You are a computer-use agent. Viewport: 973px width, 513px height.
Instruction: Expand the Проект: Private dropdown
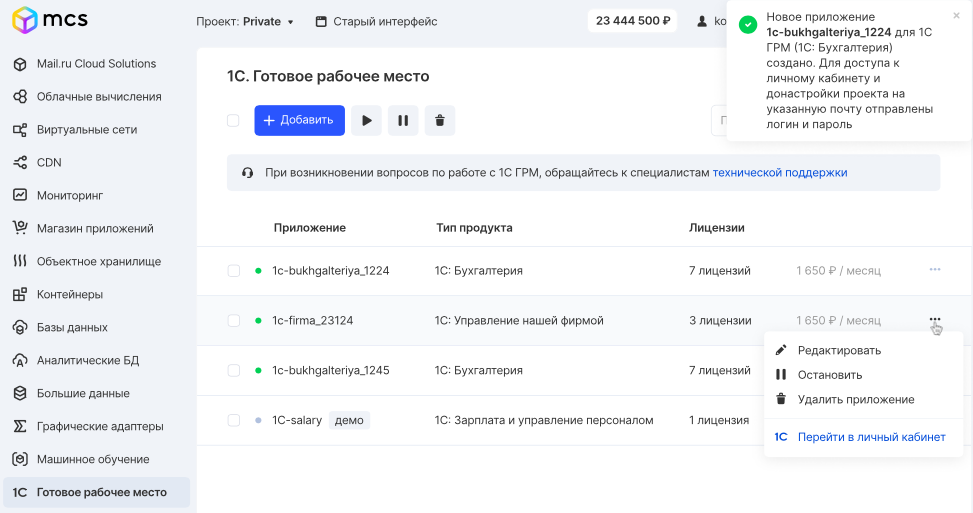pos(244,22)
